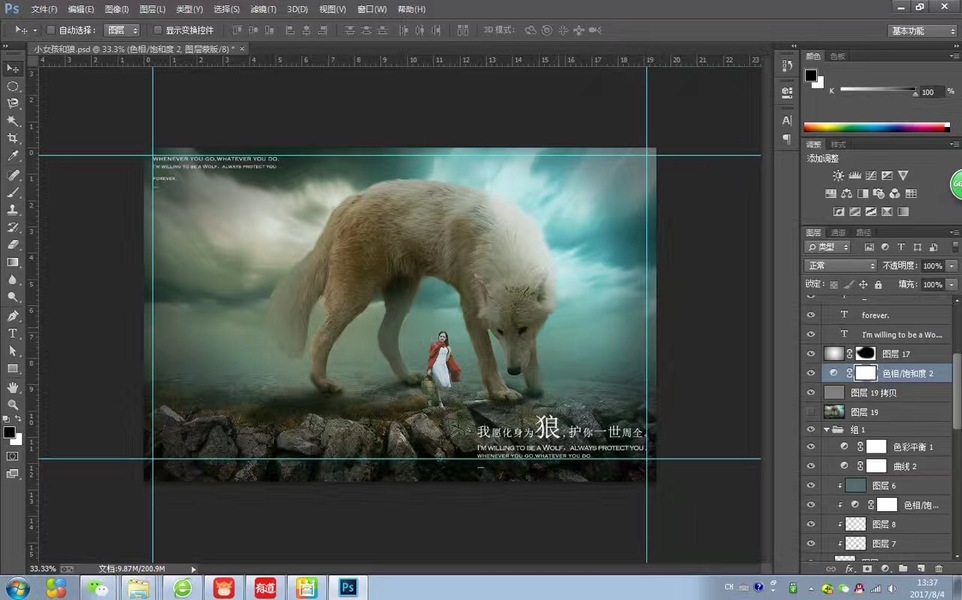Click the delete layer trash icon
Screen dimensions: 962x600
(x=937, y=568)
